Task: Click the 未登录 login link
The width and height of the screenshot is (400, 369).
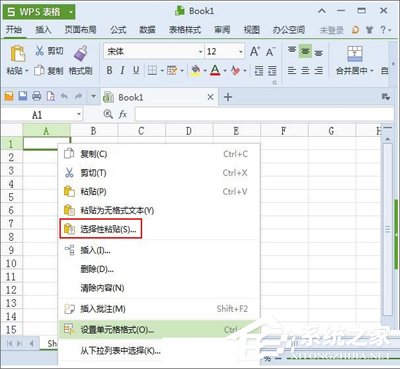Action: pyautogui.click(x=331, y=30)
